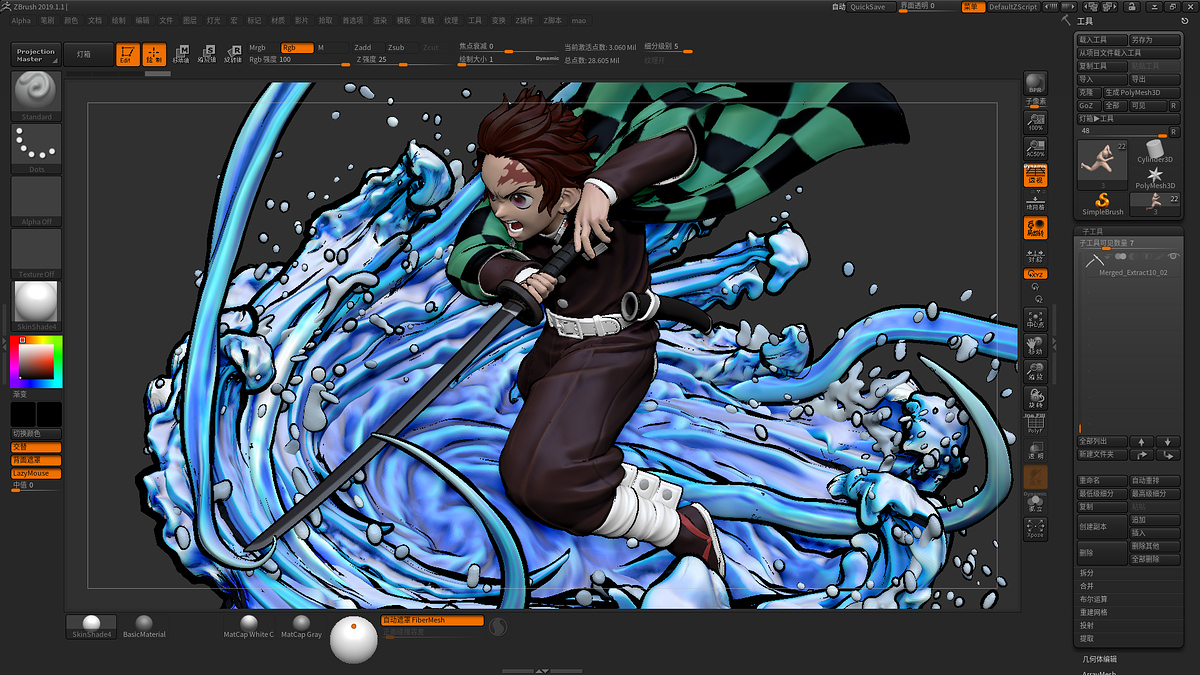1200x675 pixels.
Task: Adjust the Rgb强度 100 slider
Action: pos(298,60)
